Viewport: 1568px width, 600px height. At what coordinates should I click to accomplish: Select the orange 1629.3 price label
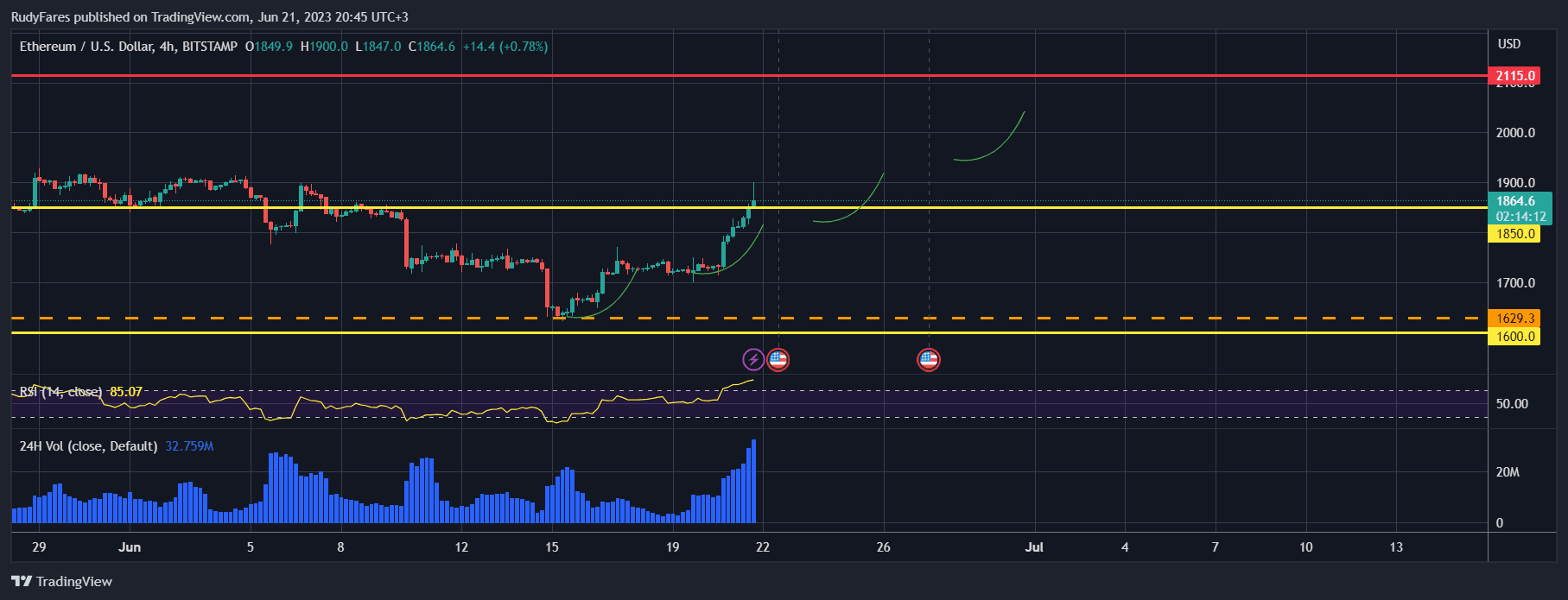pos(1515,319)
